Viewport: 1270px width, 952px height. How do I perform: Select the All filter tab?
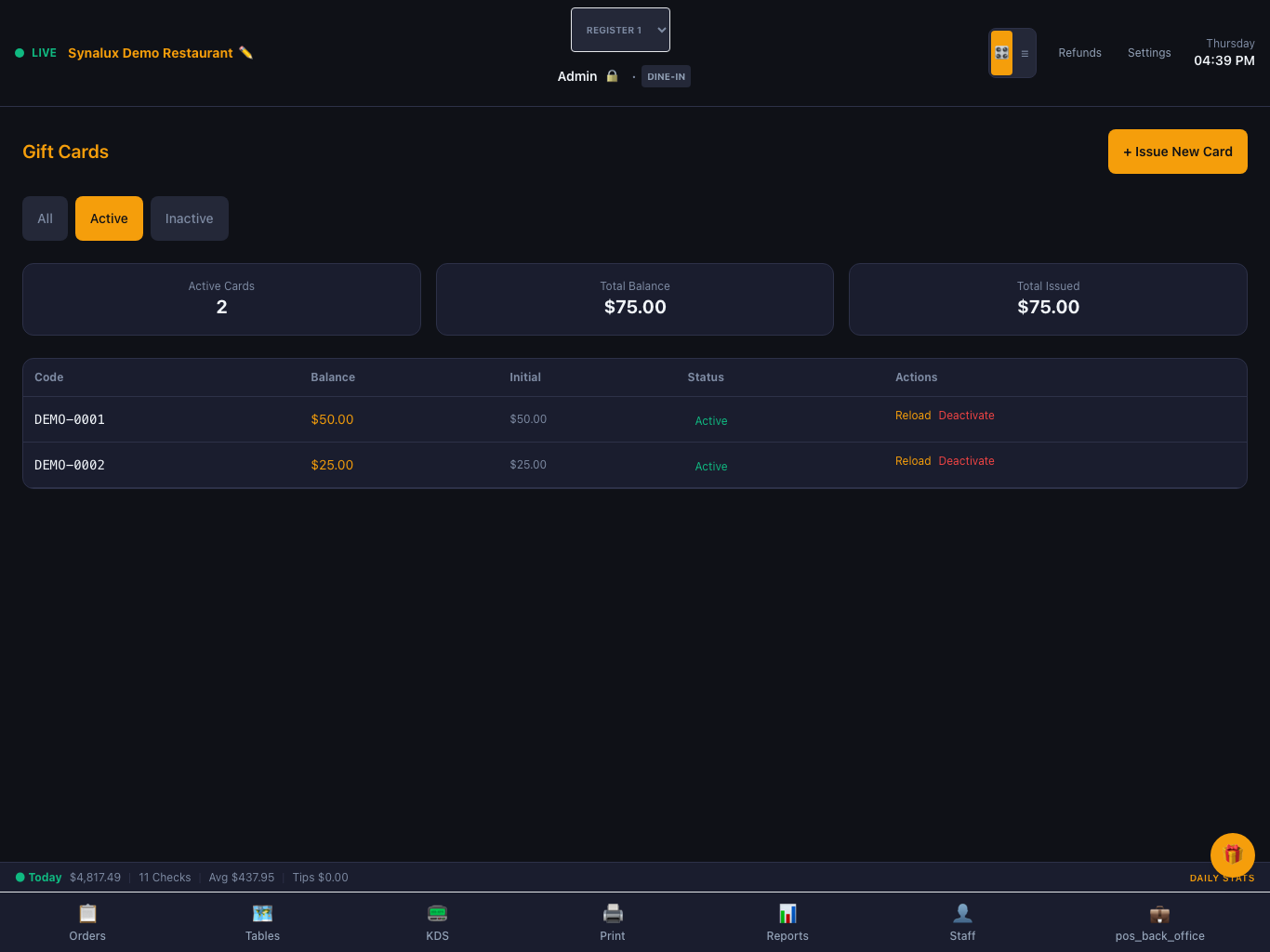click(x=45, y=218)
